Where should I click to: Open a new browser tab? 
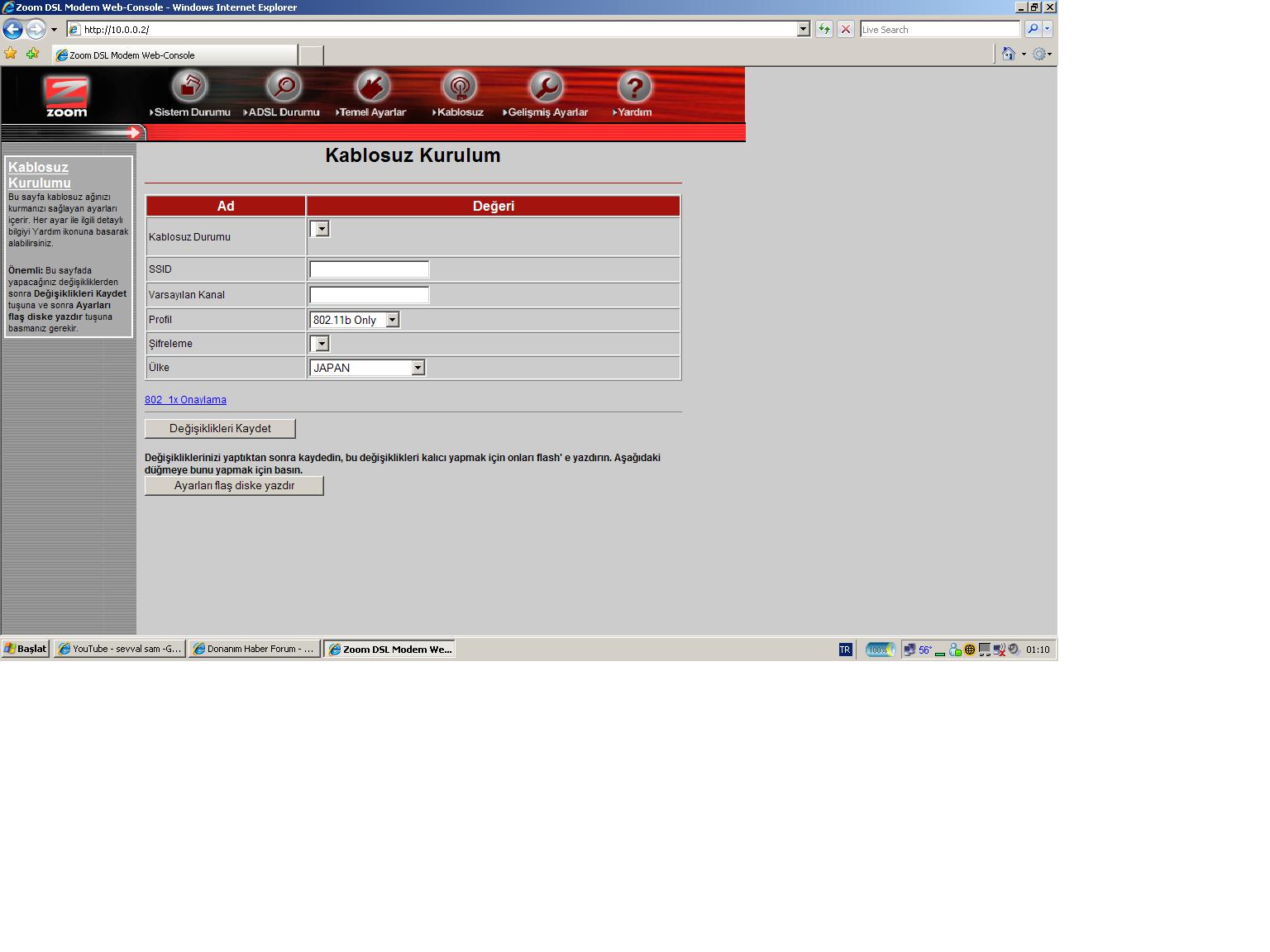[311, 55]
